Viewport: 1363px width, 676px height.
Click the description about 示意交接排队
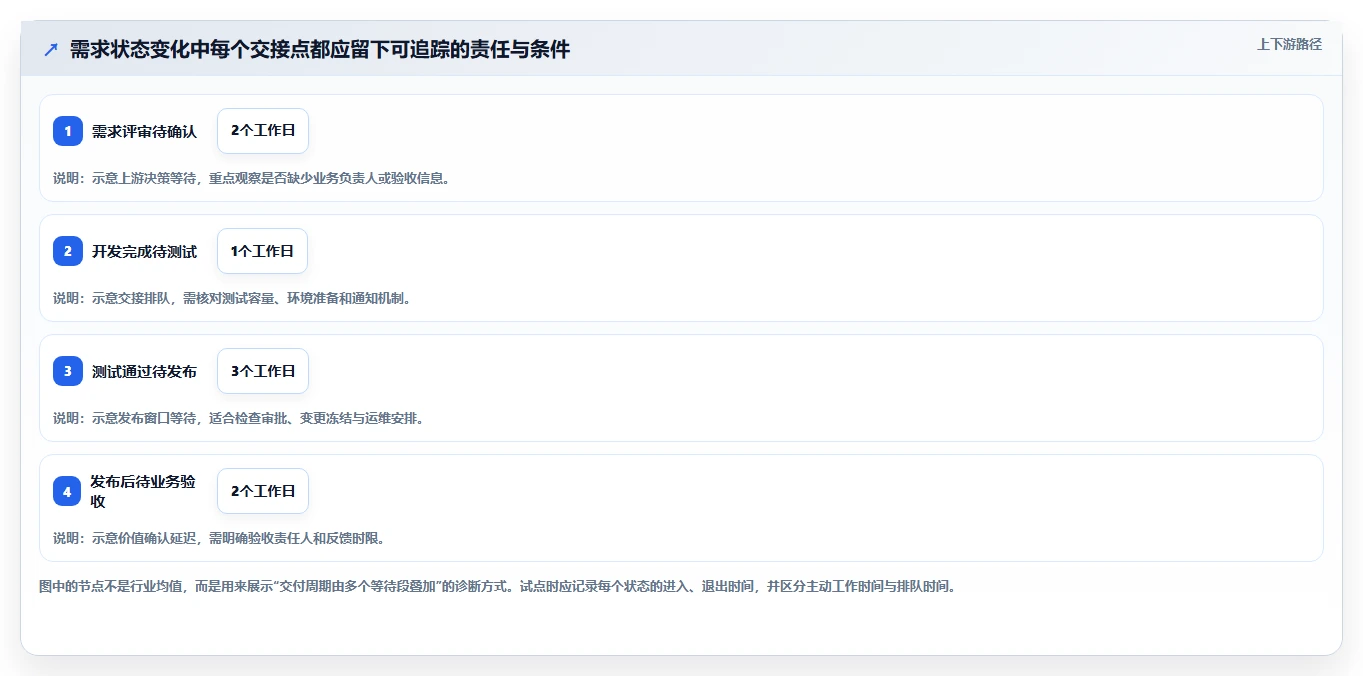coord(232,298)
